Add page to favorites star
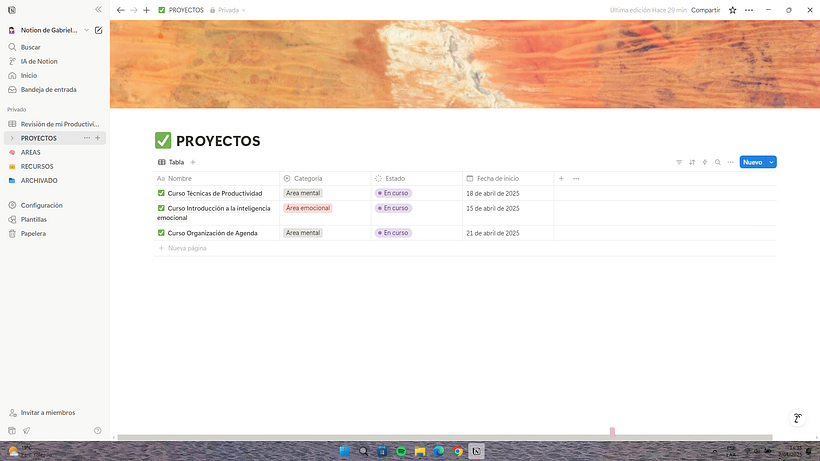820x461 pixels. pyautogui.click(x=733, y=10)
